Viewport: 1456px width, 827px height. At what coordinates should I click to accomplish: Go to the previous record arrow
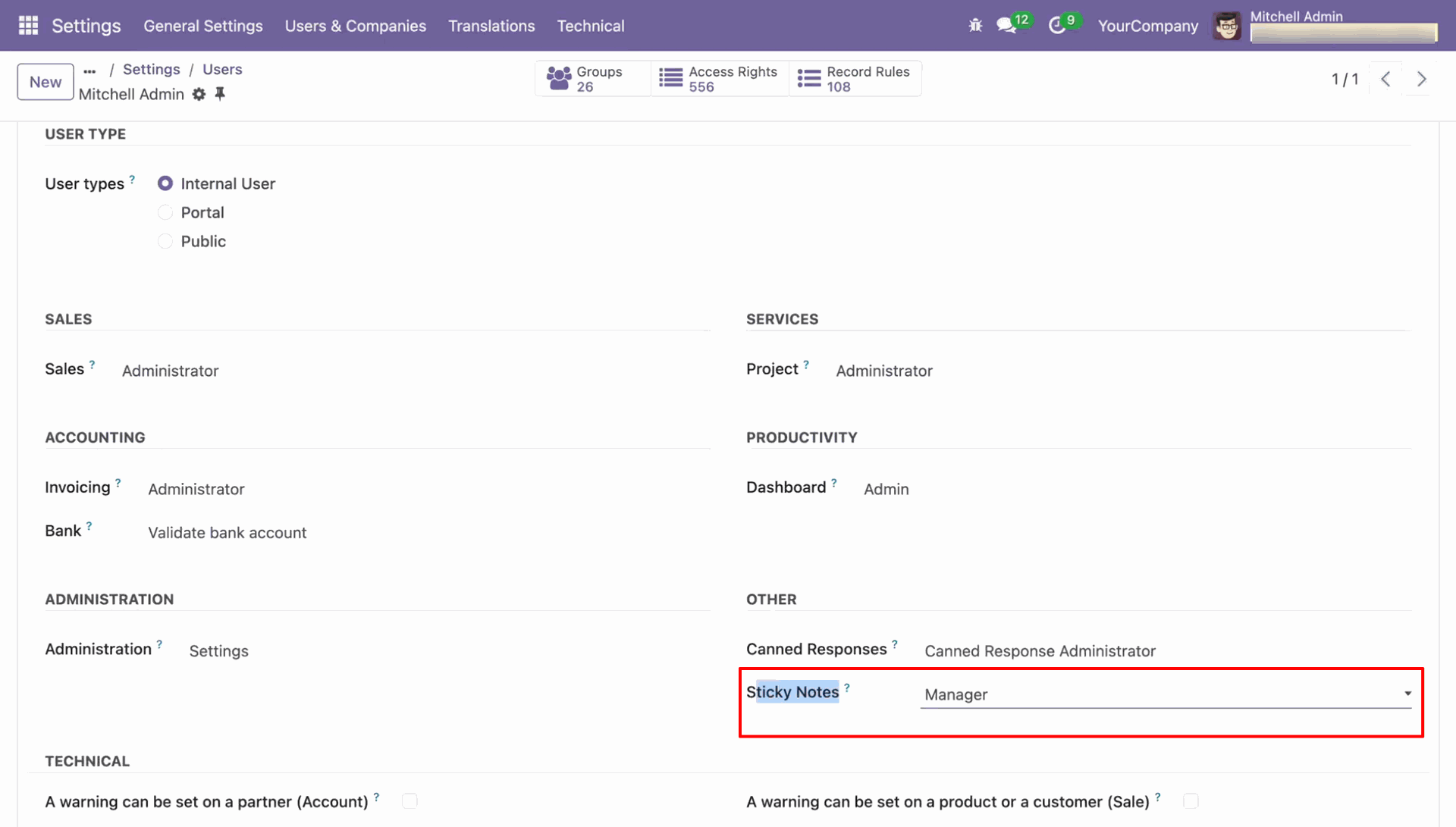[x=1385, y=79]
